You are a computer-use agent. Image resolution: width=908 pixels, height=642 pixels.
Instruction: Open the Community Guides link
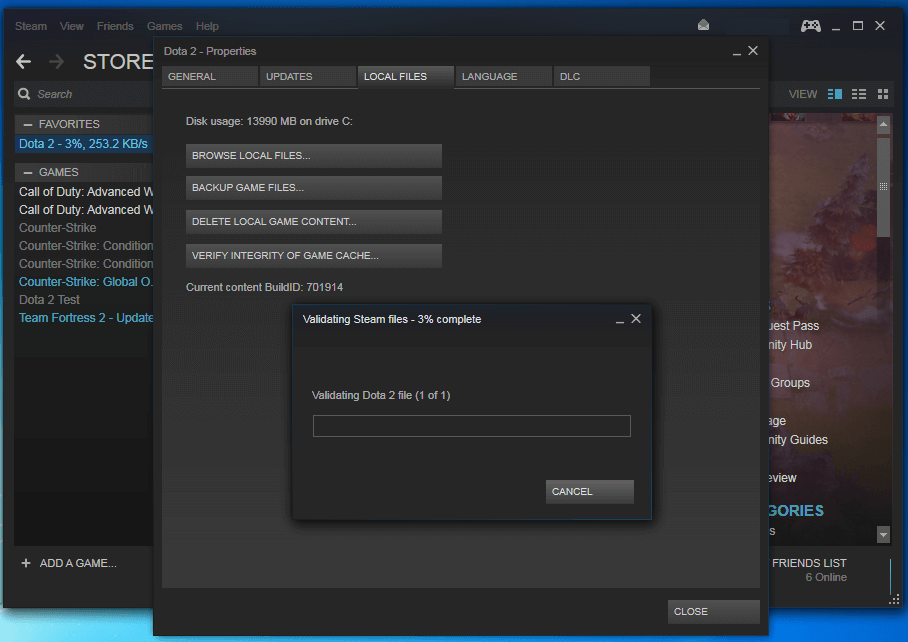pos(798,440)
